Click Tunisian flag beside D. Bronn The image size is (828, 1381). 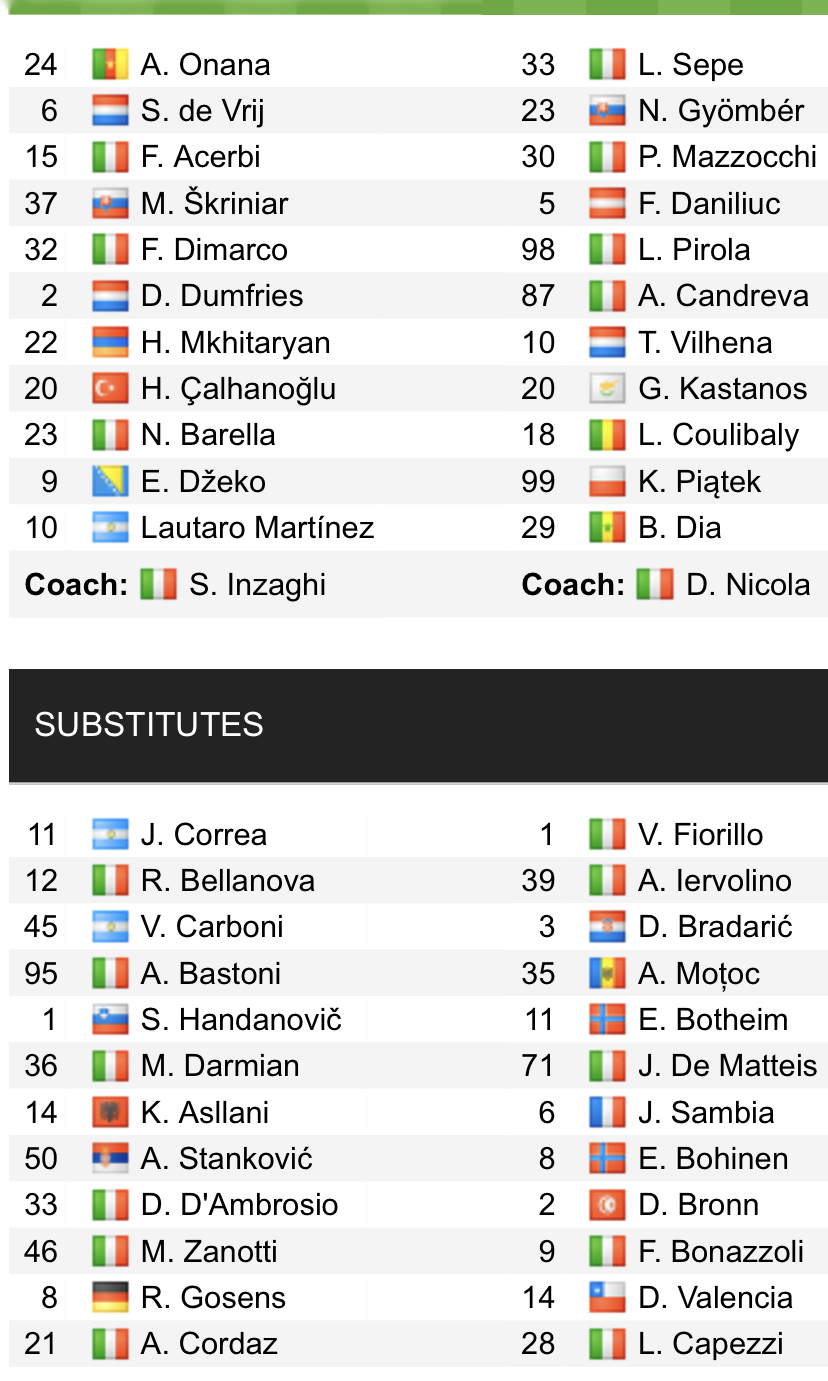tap(607, 1205)
